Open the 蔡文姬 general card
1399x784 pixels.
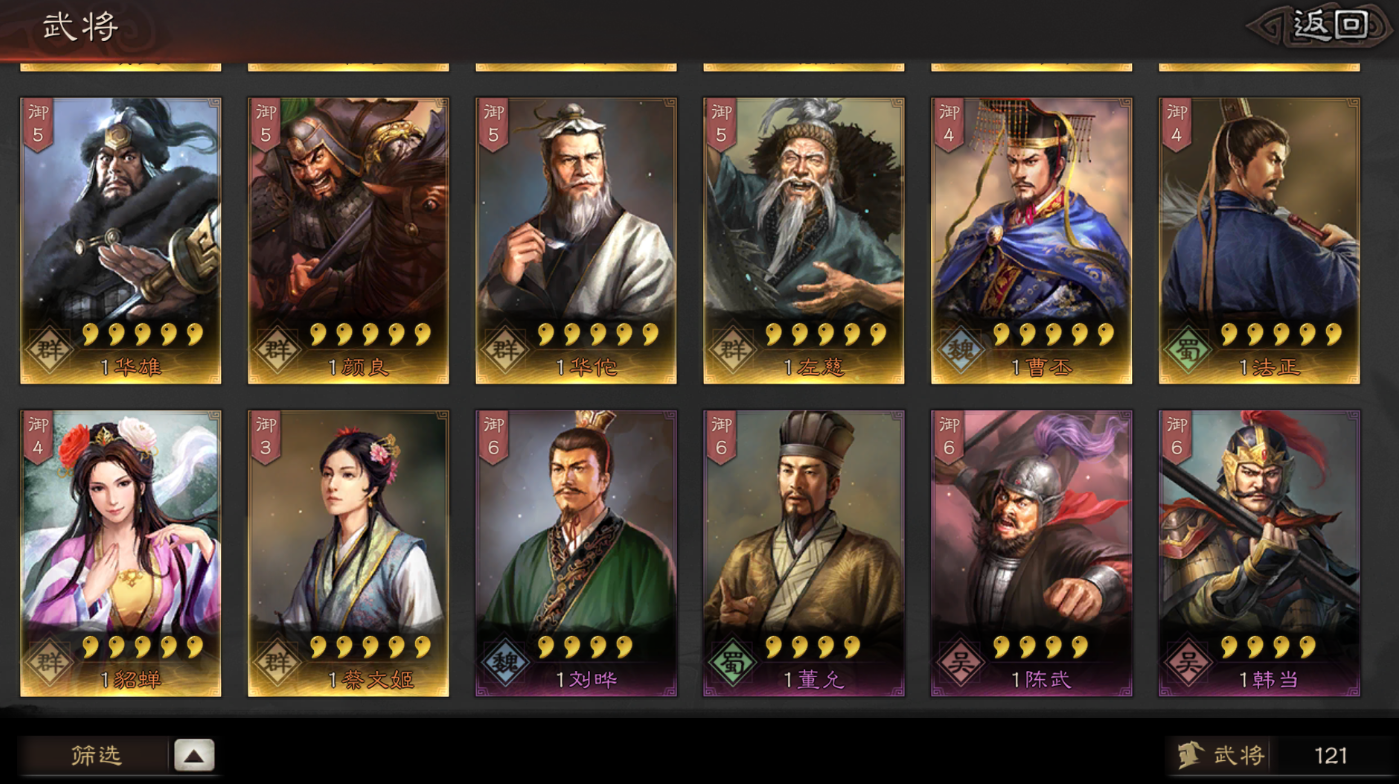(x=348, y=553)
